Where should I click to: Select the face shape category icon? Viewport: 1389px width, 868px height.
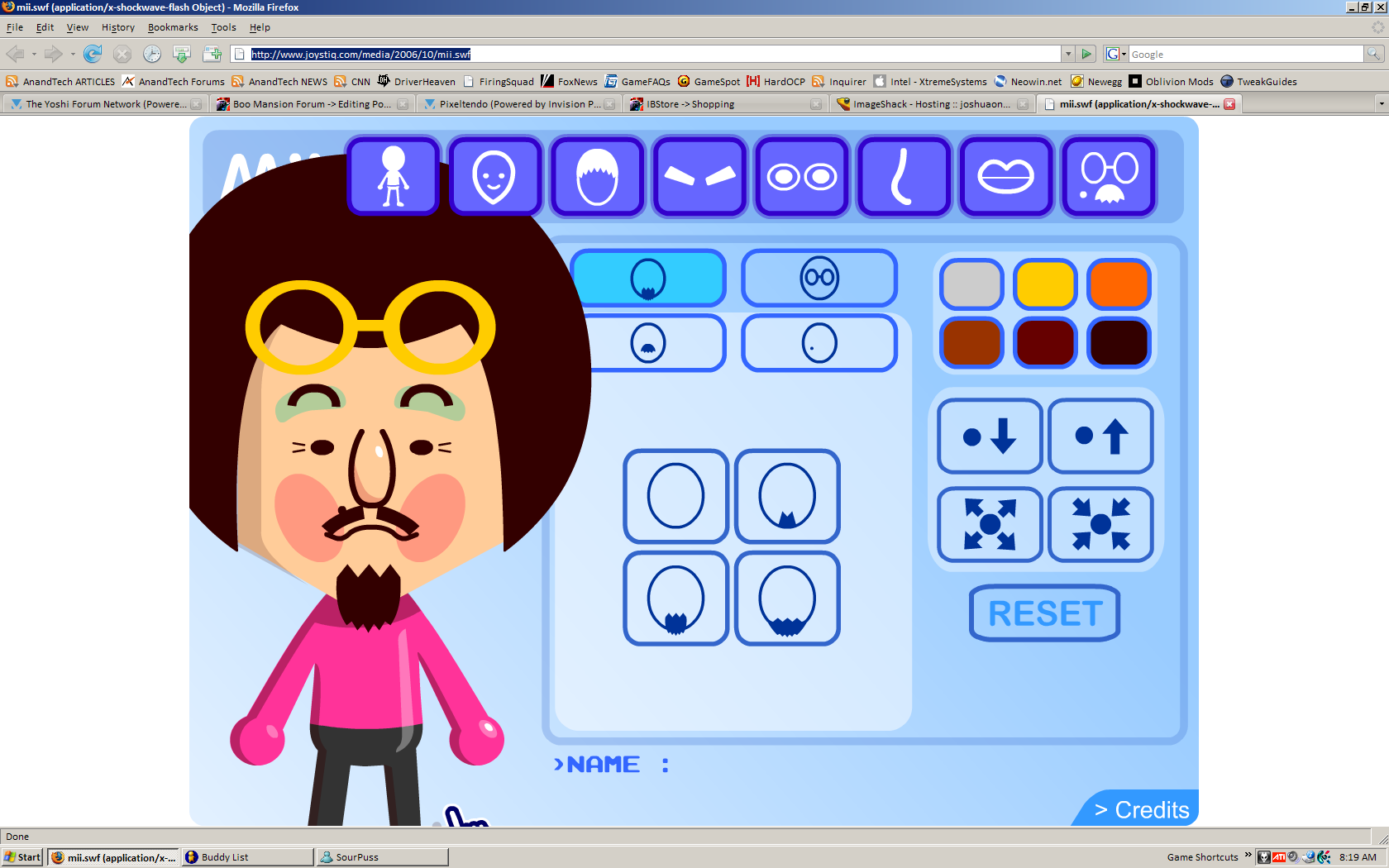tap(494, 176)
